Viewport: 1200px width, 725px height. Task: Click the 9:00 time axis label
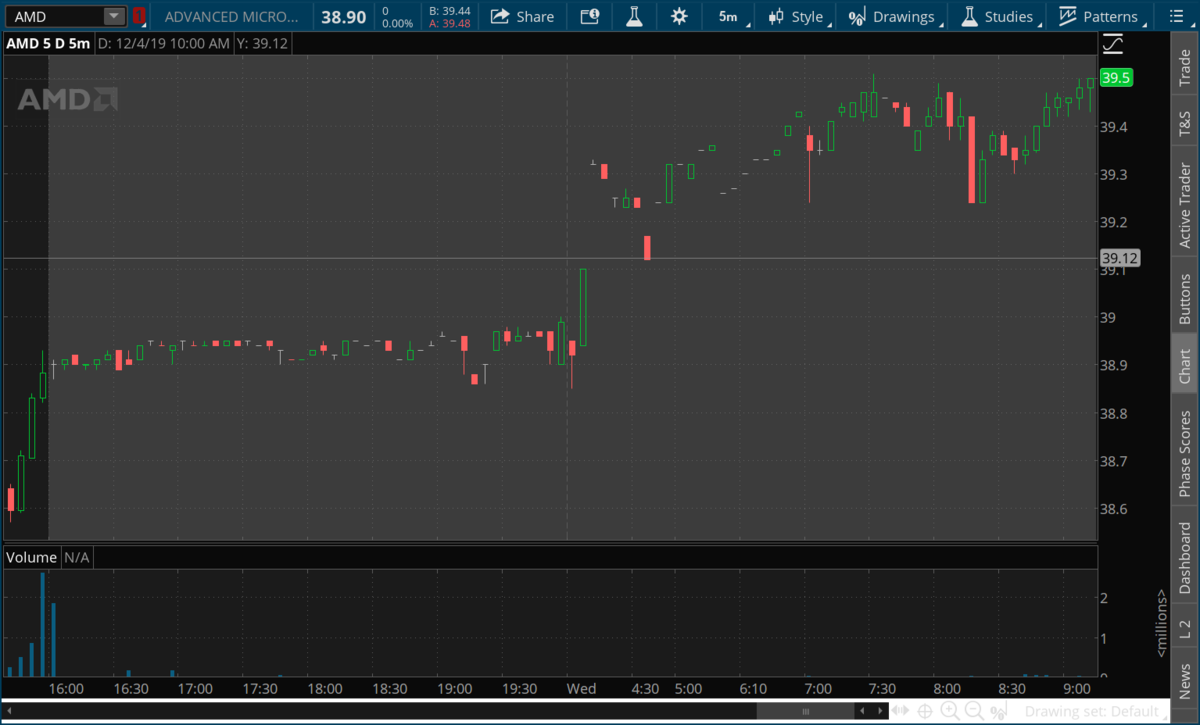coord(1076,689)
